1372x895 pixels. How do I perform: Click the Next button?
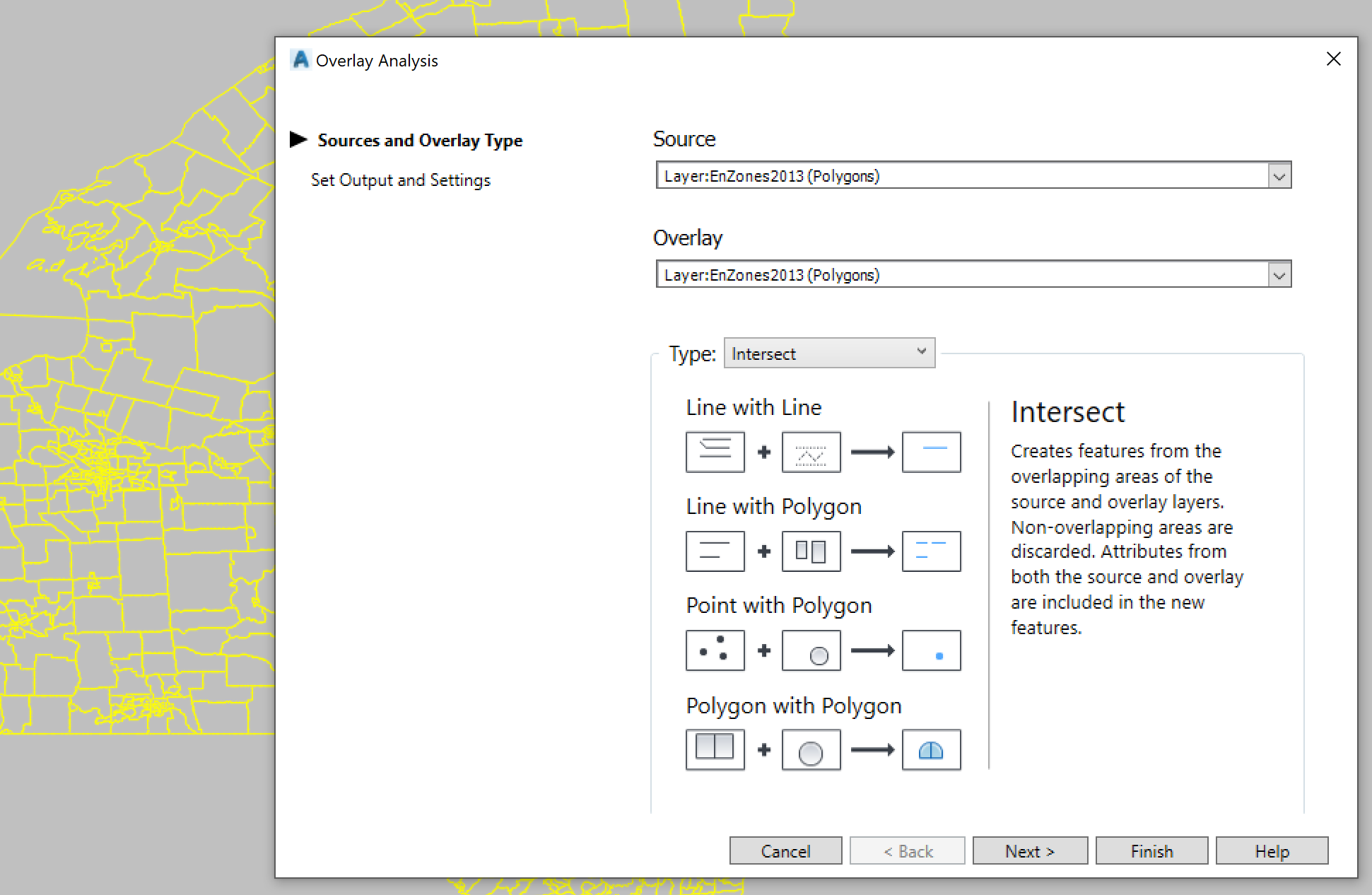(x=1029, y=850)
